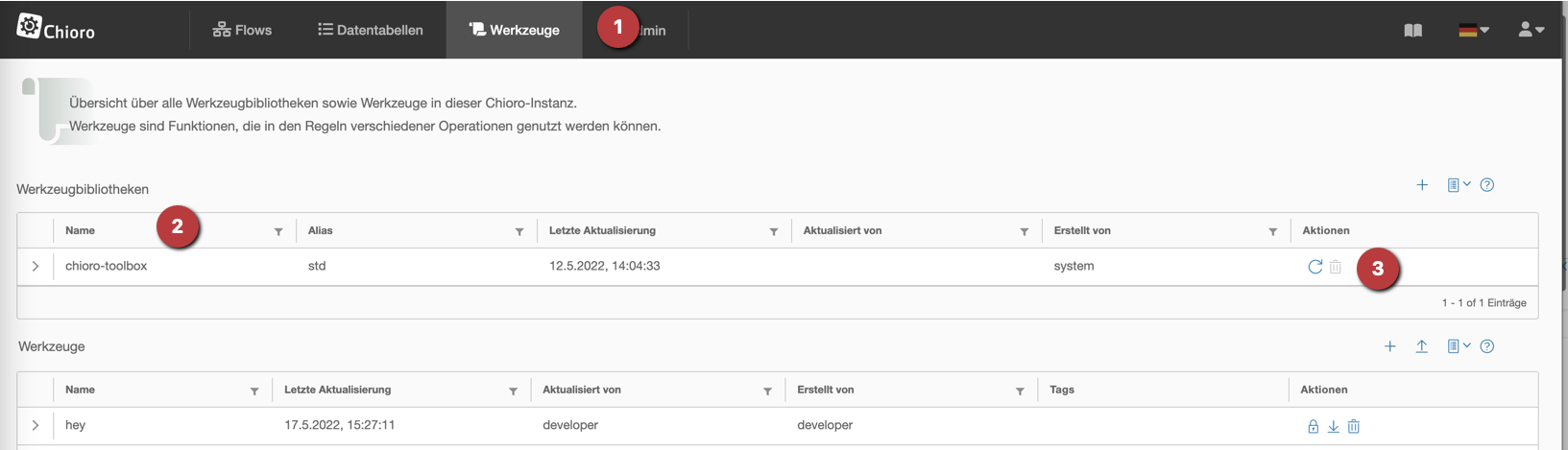Viewport: 1568px width, 450px height.
Task: Expand the chioro-toolbox row
Action: click(36, 267)
